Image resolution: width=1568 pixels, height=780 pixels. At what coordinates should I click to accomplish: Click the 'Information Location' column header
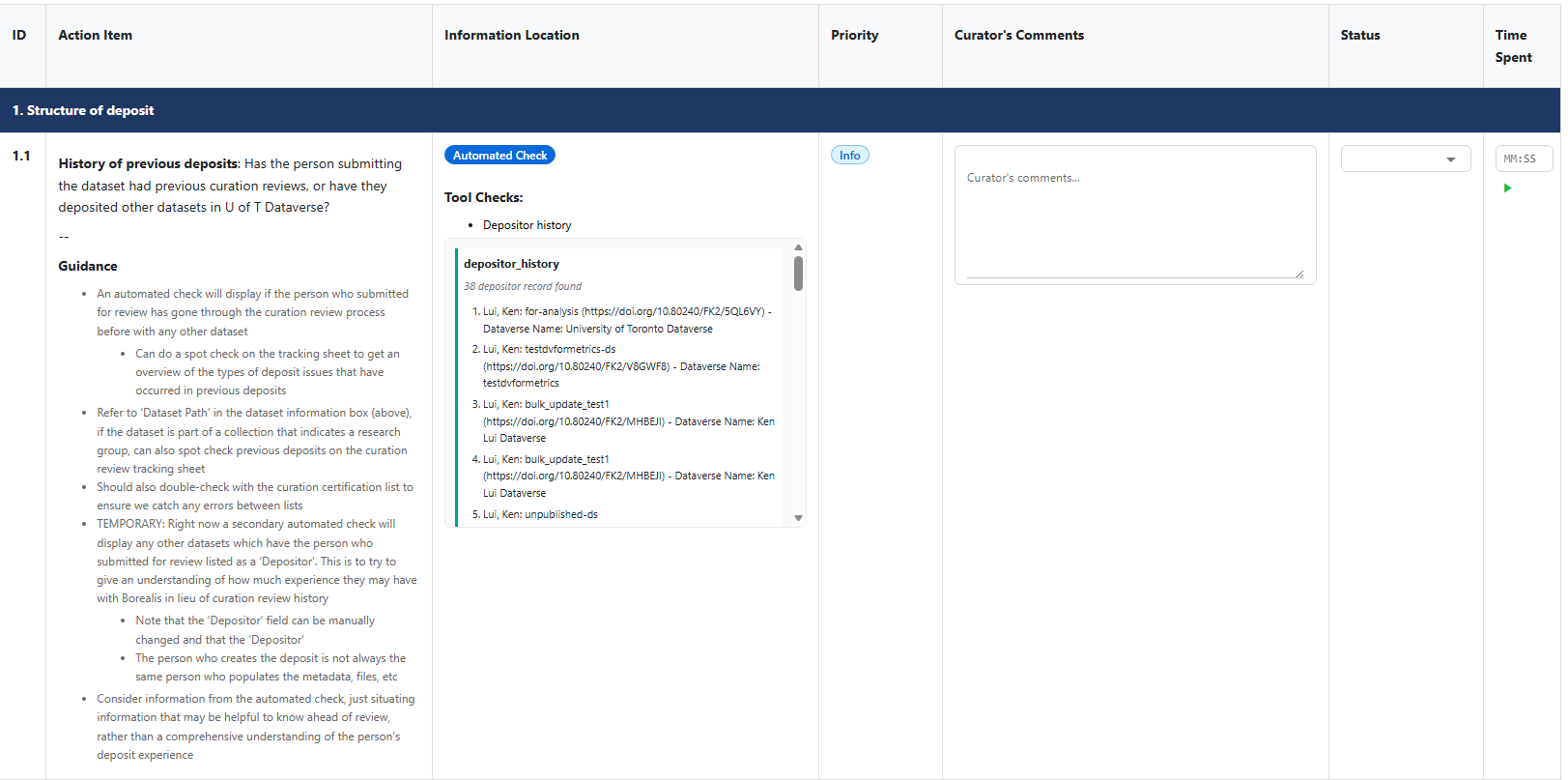tap(511, 36)
